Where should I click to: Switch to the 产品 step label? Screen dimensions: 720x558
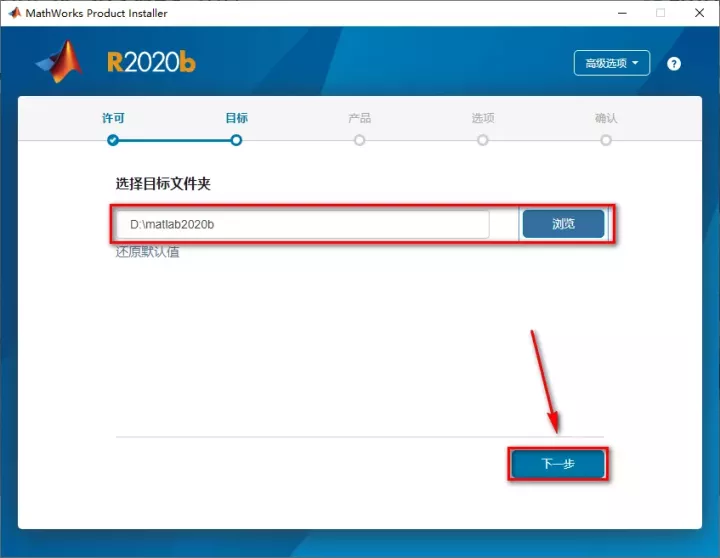click(x=359, y=118)
